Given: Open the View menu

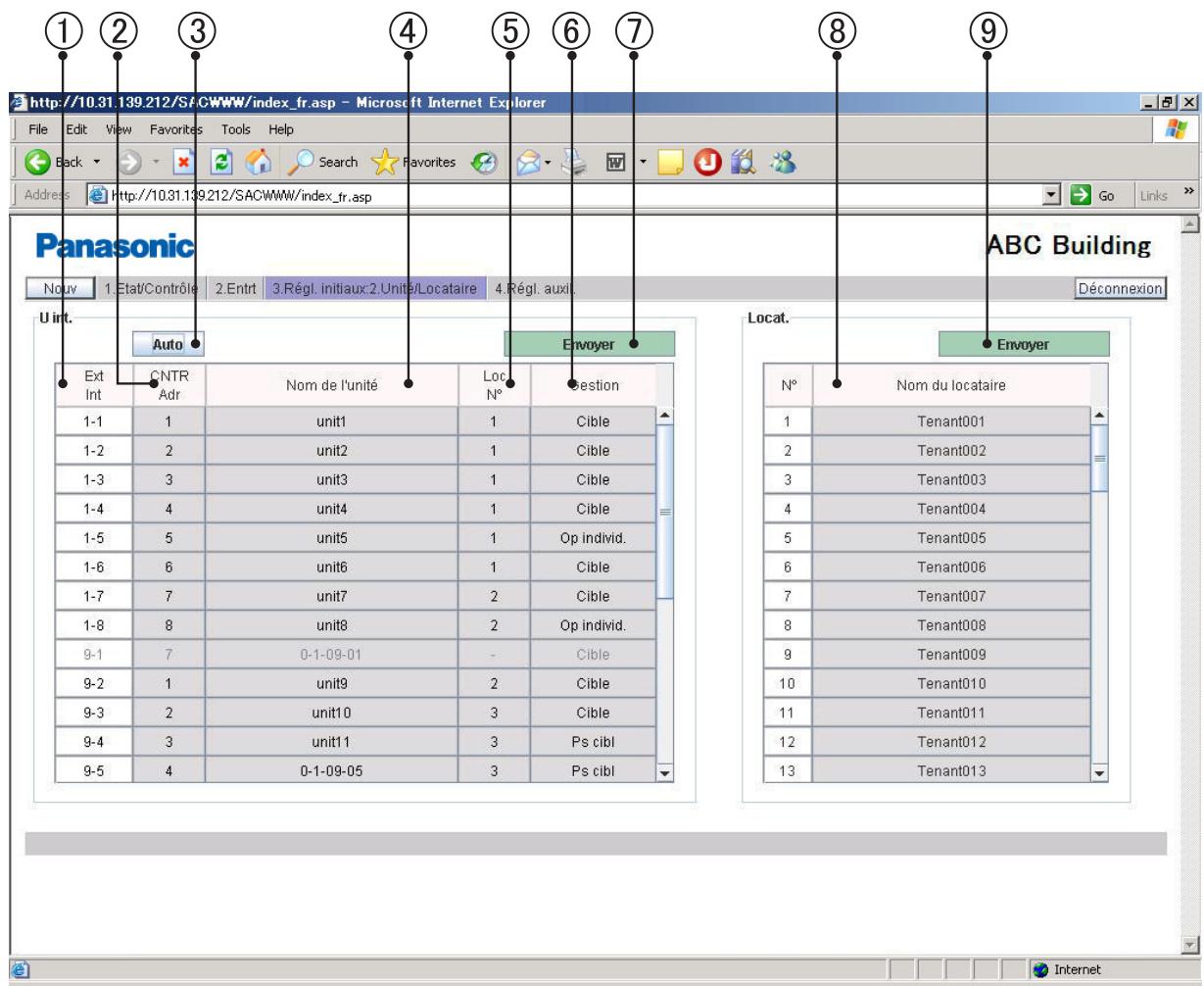Looking at the screenshot, I should 119,129.
